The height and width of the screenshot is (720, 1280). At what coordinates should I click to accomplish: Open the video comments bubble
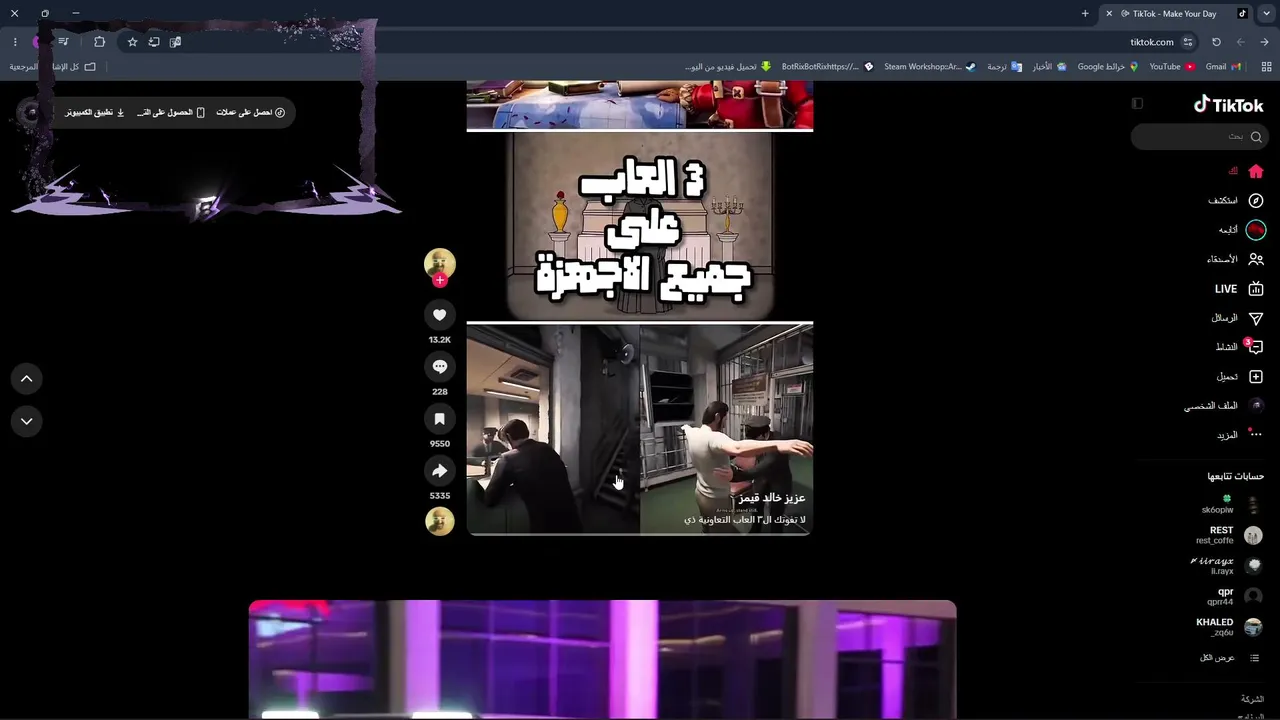click(x=439, y=367)
